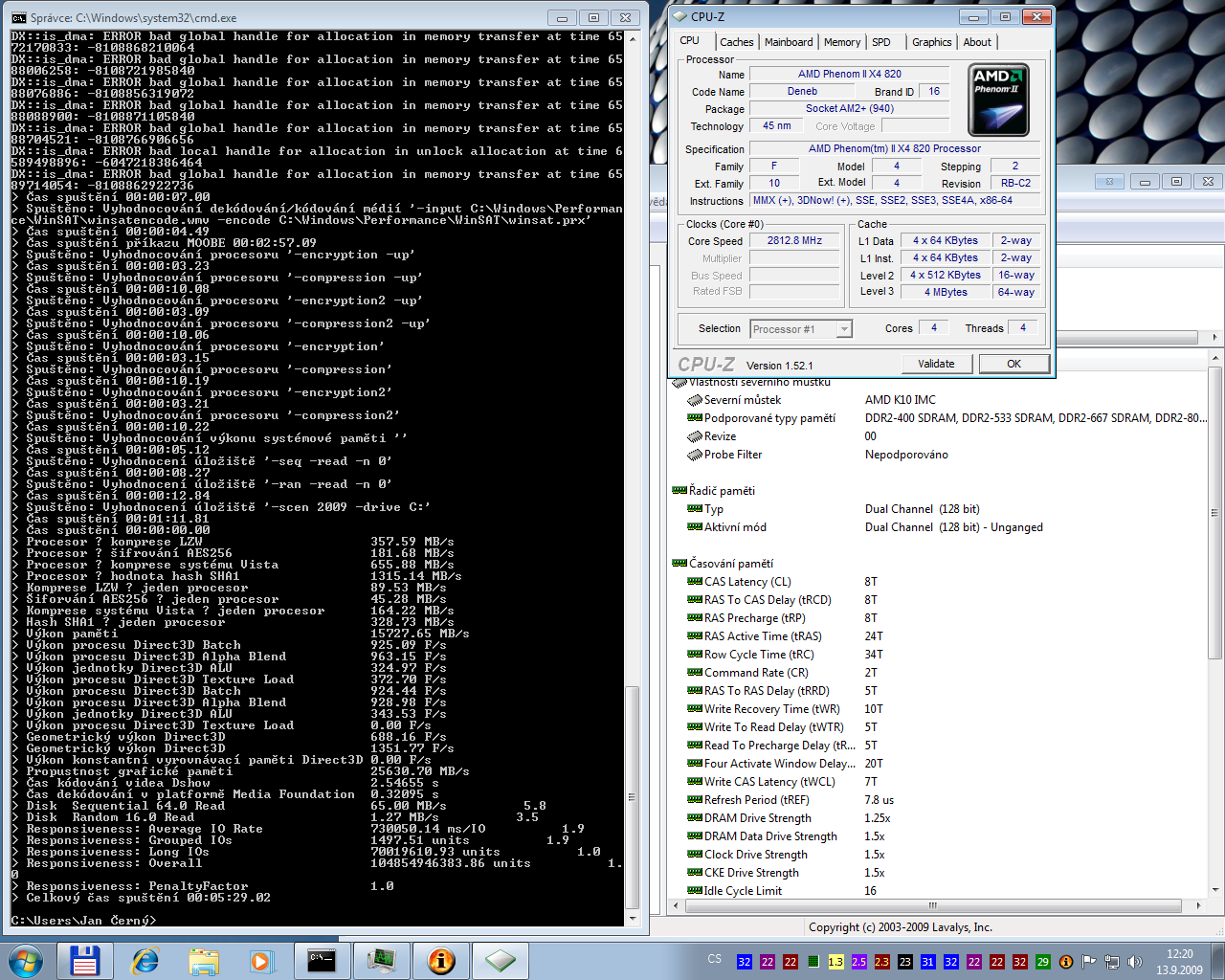1225x980 pixels.
Task: Click the chip icon beside Probe Filter
Action: [x=695, y=455]
